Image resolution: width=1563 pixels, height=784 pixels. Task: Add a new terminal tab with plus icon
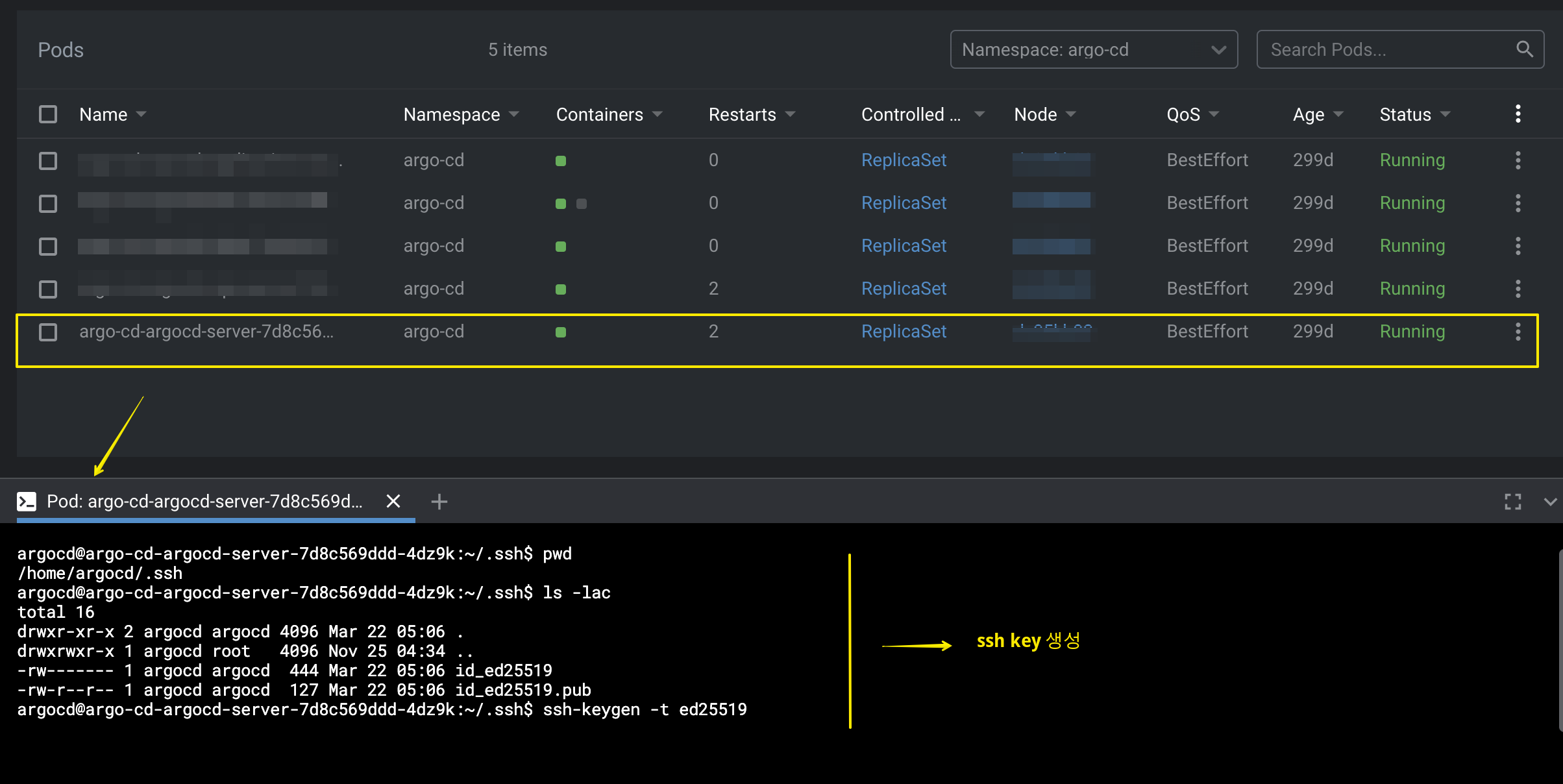tap(439, 501)
